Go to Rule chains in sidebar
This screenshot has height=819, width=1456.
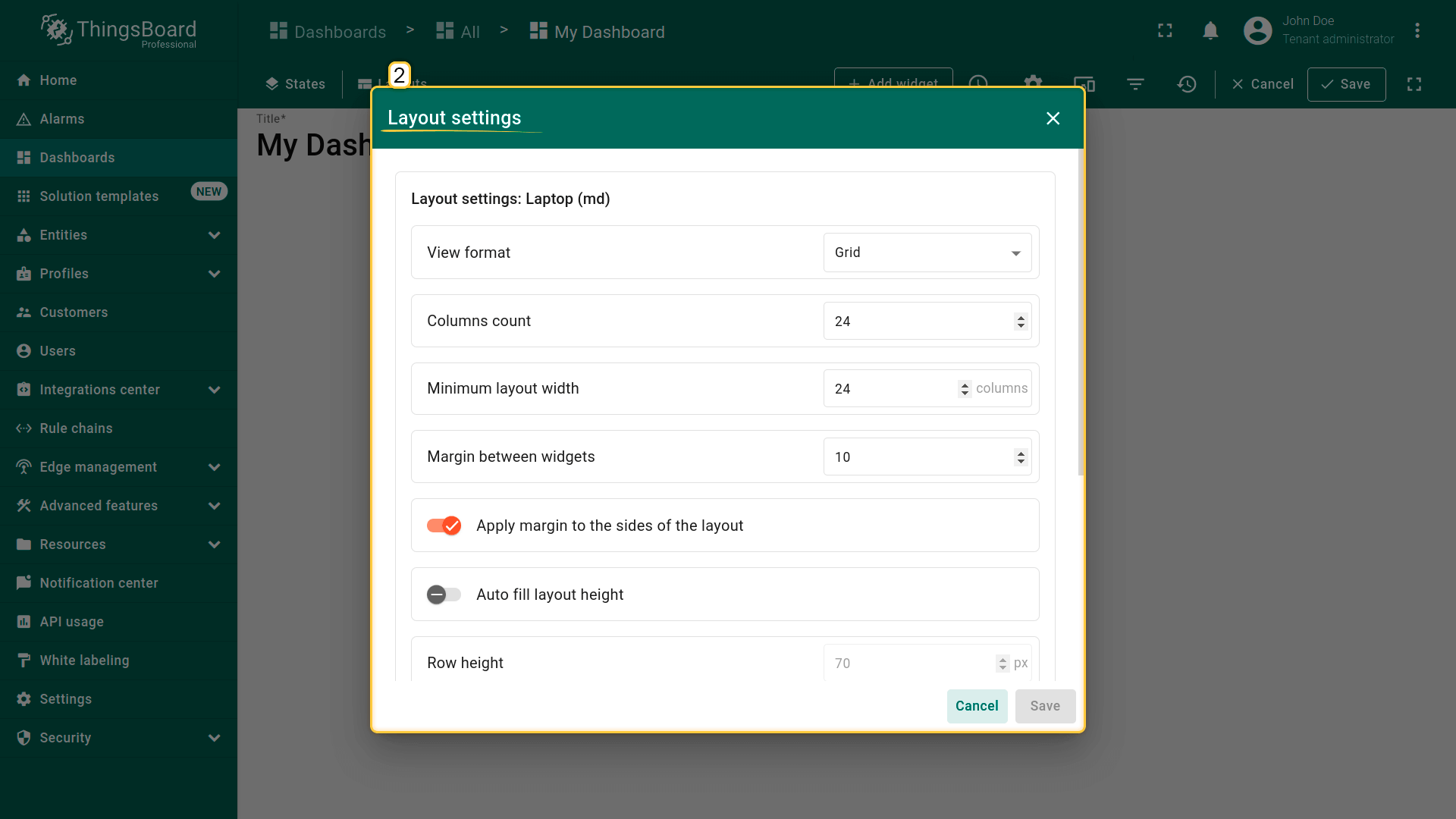(76, 428)
